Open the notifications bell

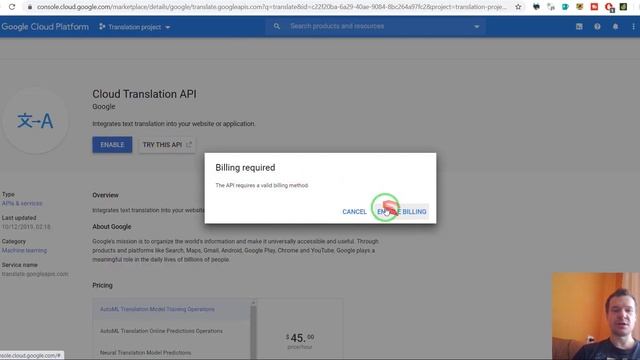tap(616, 27)
